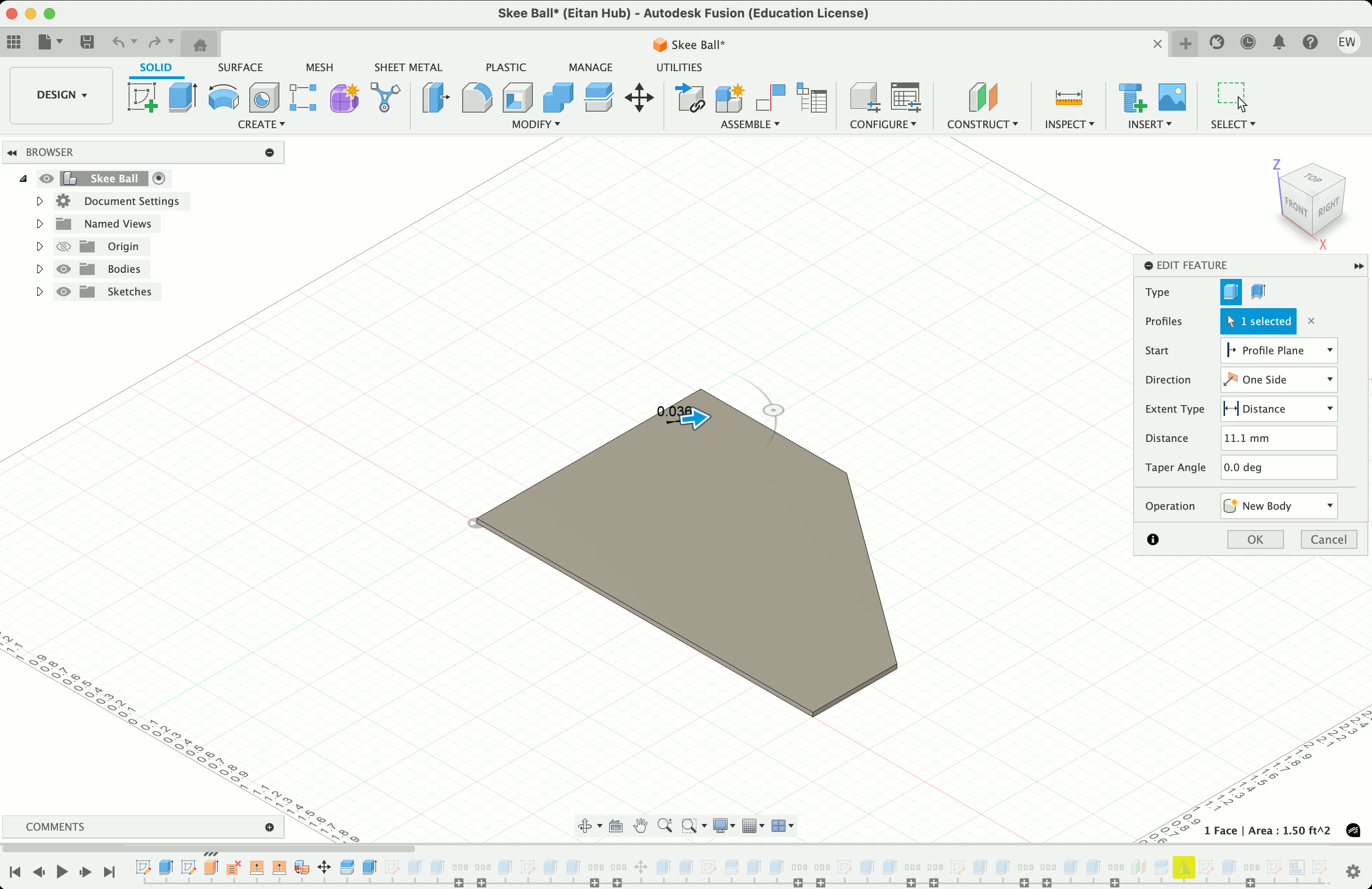Click the Create Sketch tool icon
This screenshot has width=1372, height=889.
[x=142, y=97]
